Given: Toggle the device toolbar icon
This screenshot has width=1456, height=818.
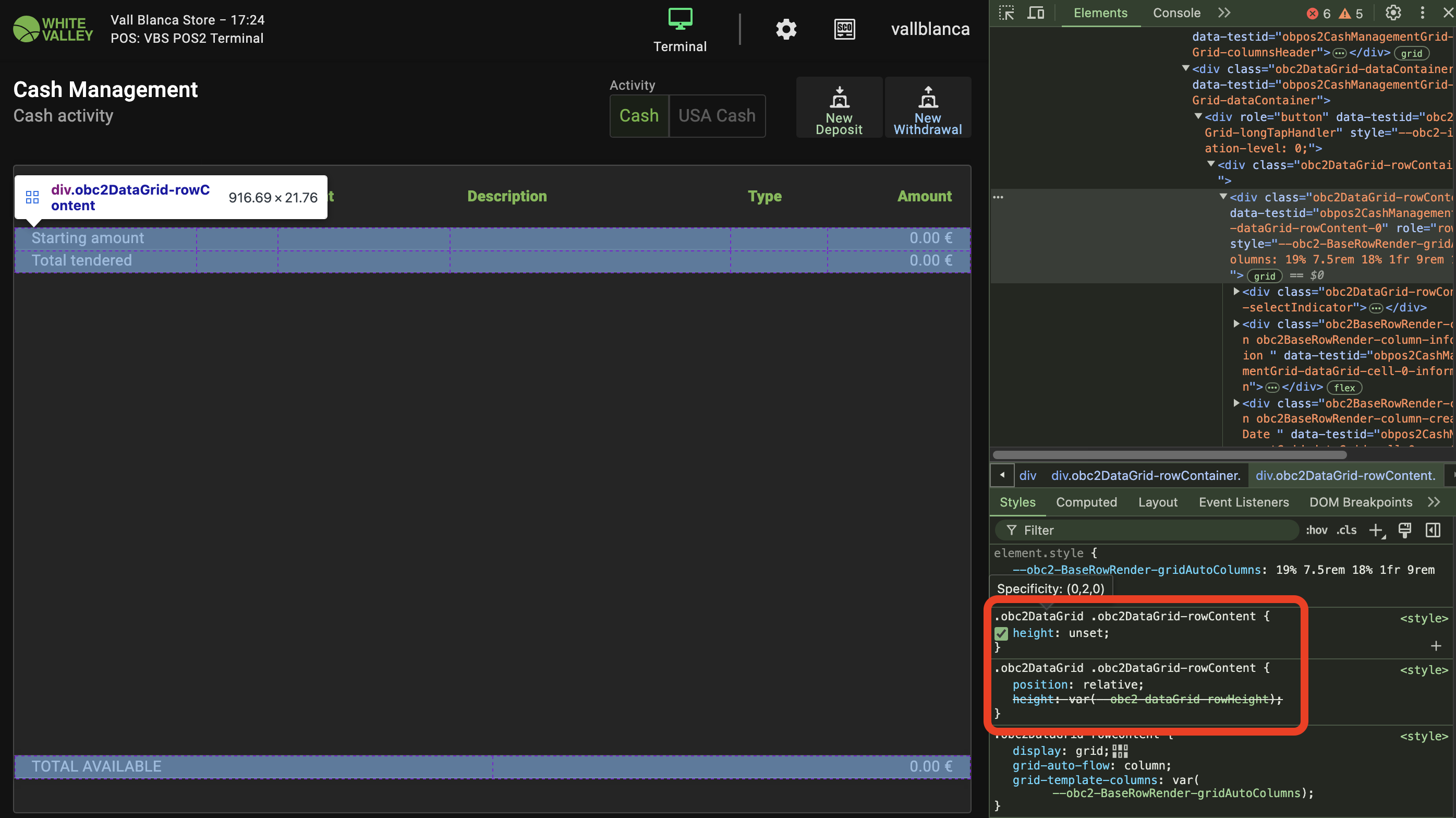Looking at the screenshot, I should click(x=1036, y=13).
